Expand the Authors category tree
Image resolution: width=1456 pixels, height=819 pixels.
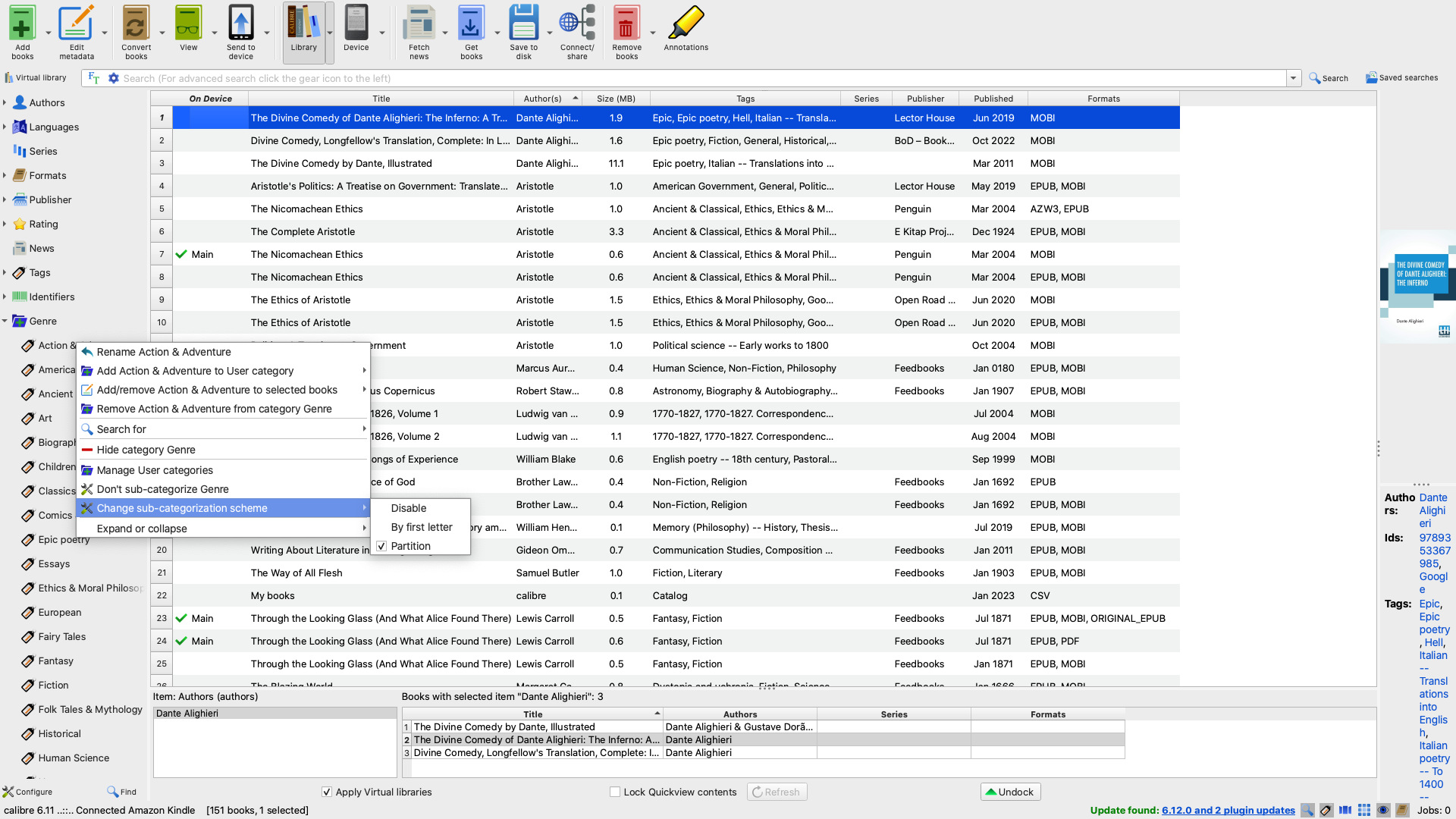[x=5, y=102]
